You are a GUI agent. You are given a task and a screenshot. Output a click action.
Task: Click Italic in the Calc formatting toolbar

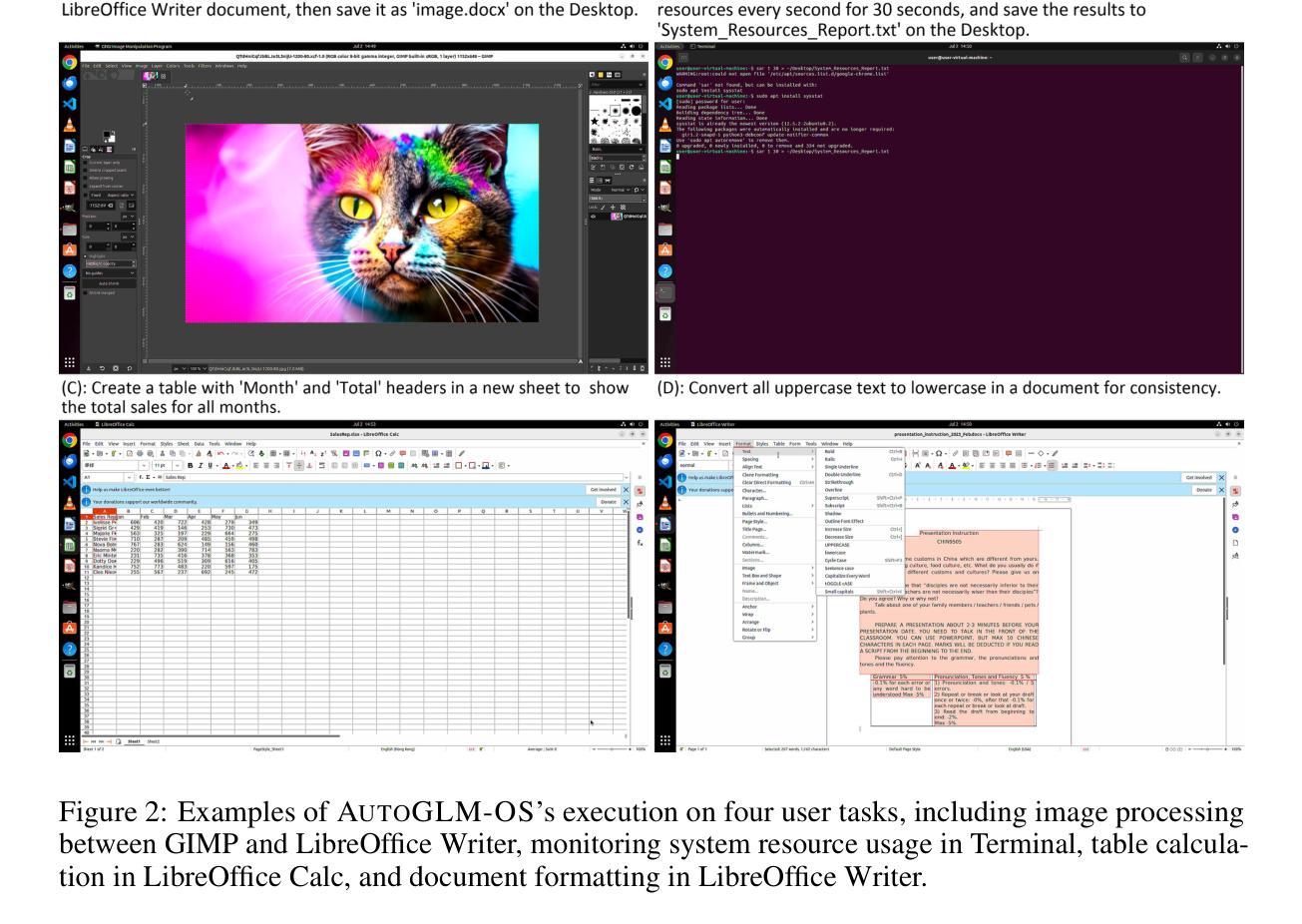201,465
